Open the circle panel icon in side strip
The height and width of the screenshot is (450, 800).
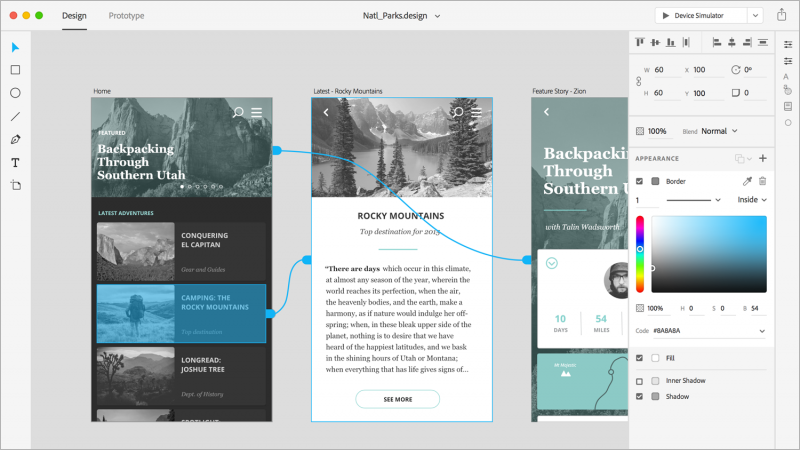788,122
